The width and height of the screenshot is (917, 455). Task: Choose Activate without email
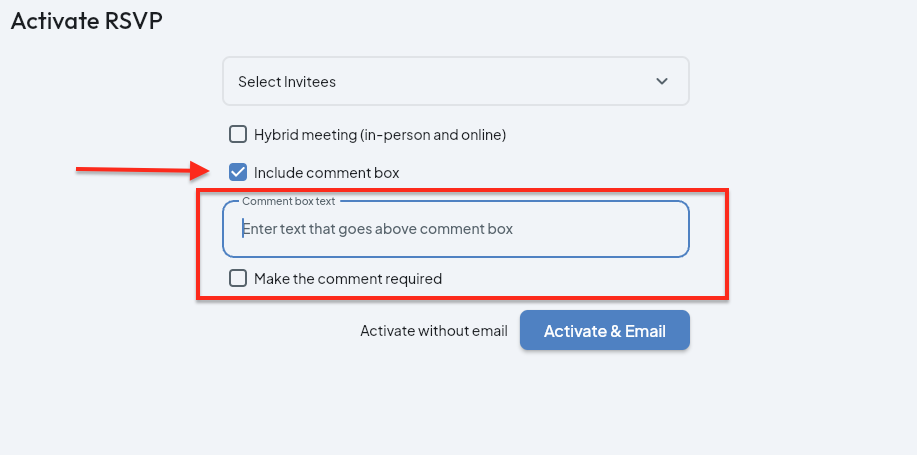tap(434, 331)
